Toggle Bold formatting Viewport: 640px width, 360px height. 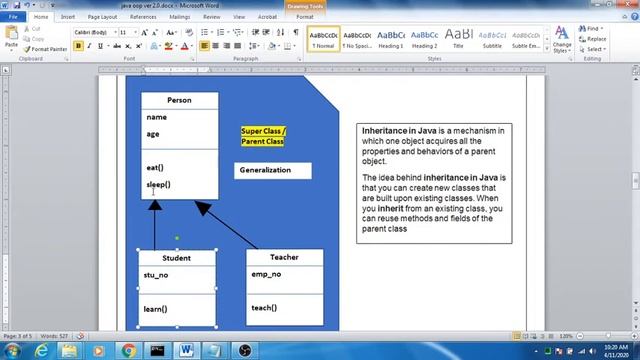tap(78, 46)
